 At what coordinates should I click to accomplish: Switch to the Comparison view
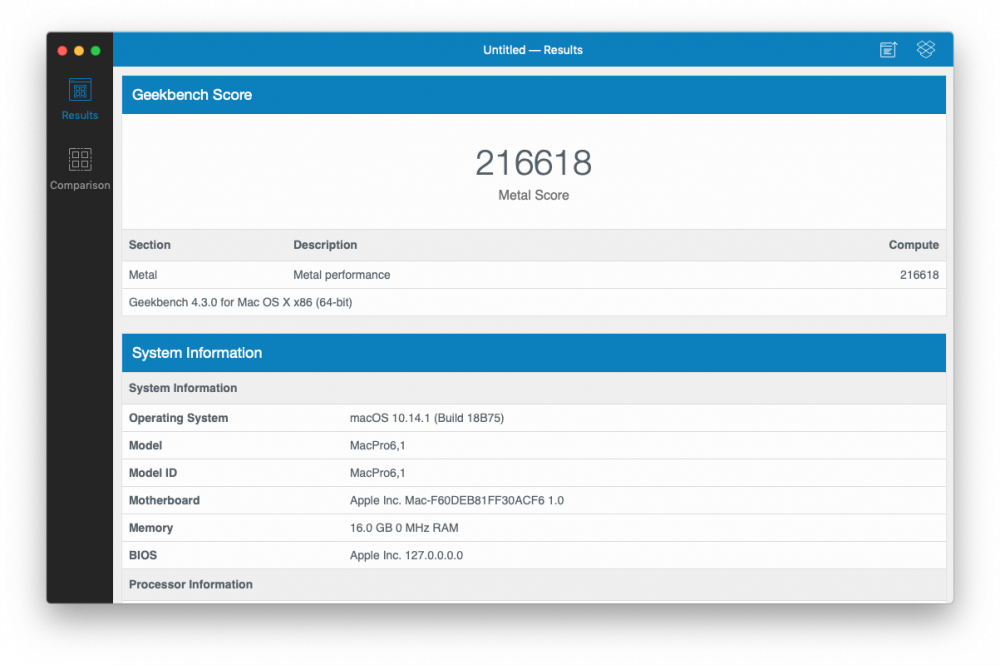point(80,169)
